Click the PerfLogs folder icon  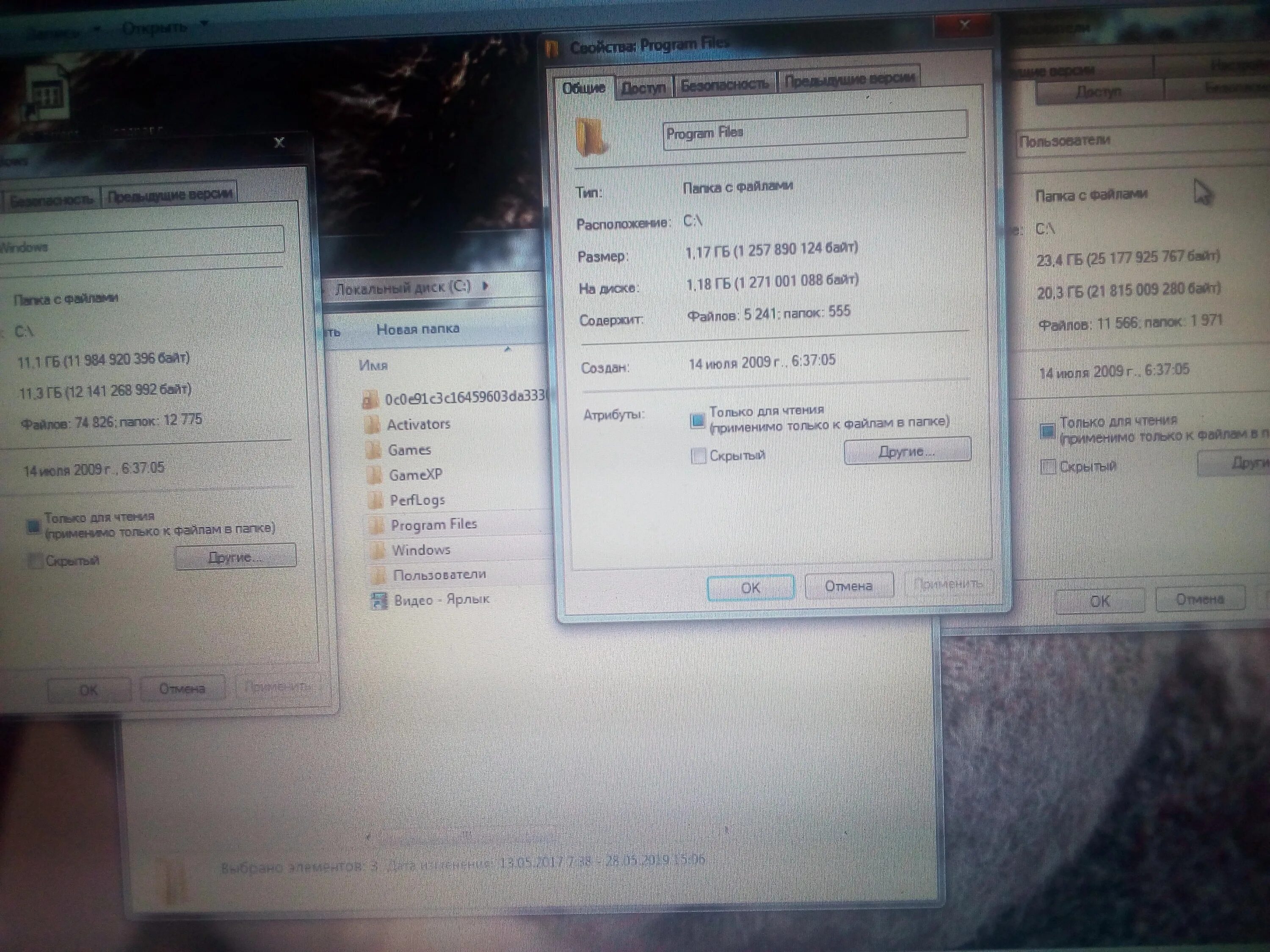(x=375, y=501)
